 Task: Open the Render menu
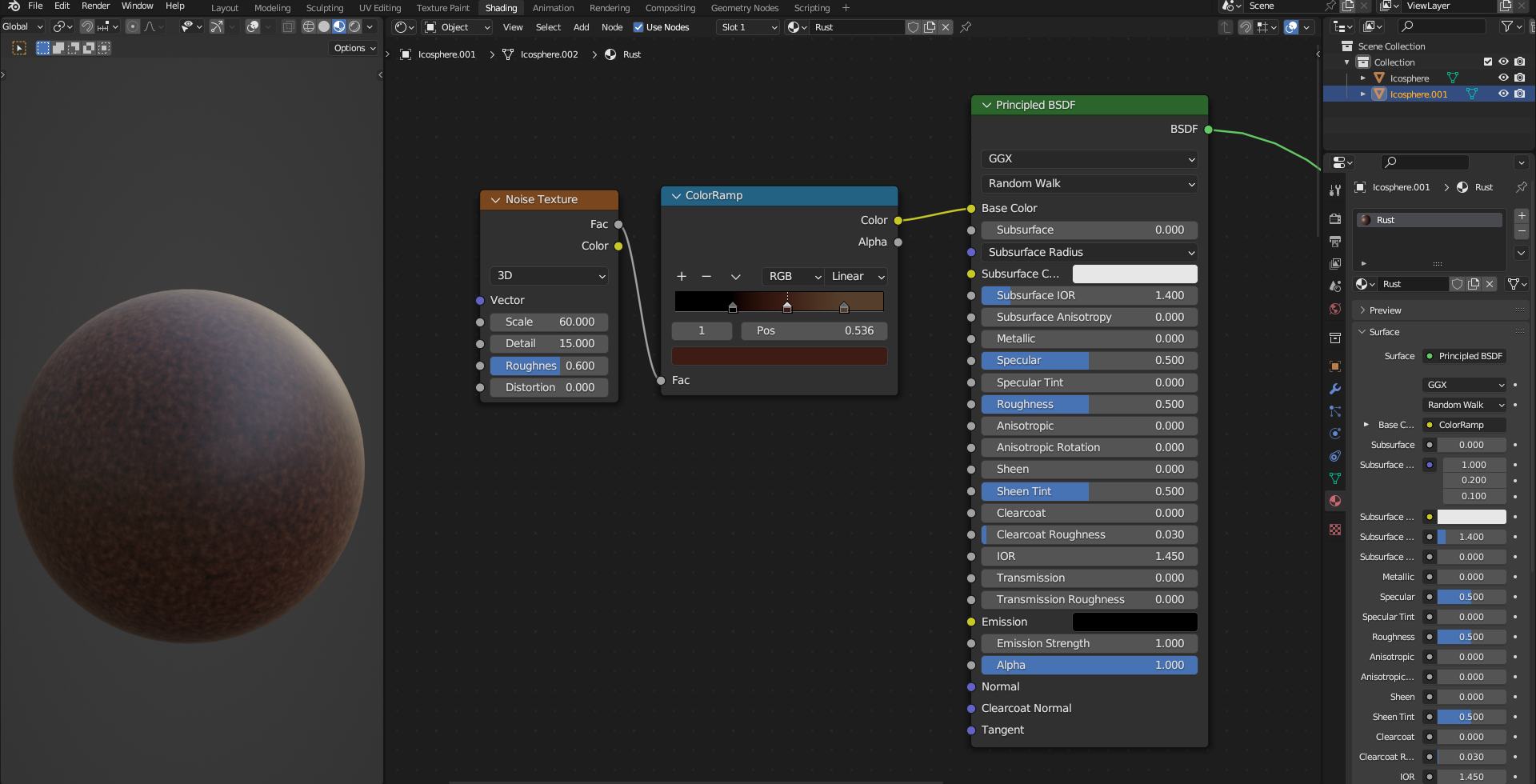95,6
